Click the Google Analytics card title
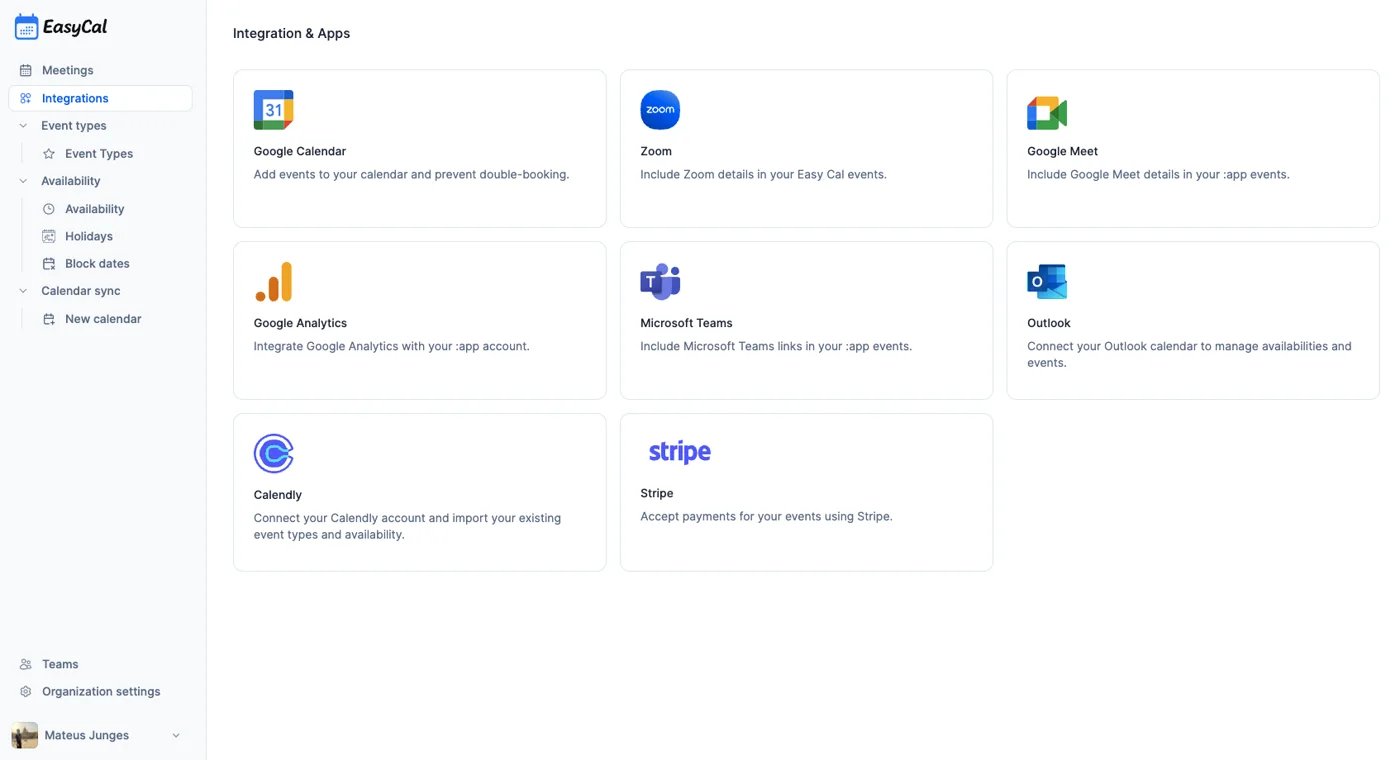 [300, 323]
